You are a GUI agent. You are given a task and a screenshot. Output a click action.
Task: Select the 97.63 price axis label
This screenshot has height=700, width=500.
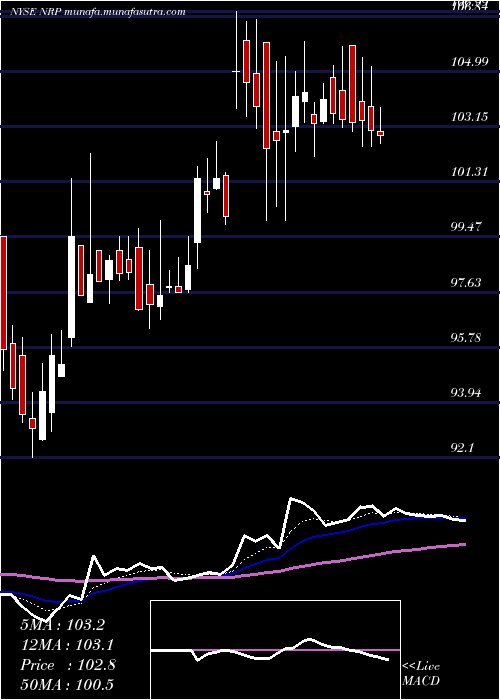pos(467,283)
